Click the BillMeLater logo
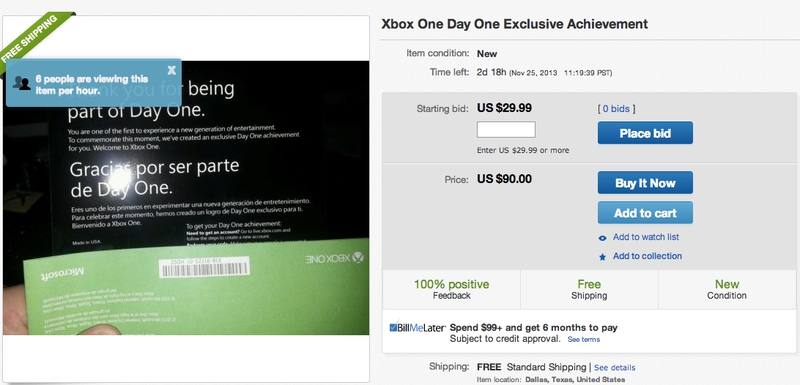This screenshot has height=385, width=800. click(x=417, y=327)
